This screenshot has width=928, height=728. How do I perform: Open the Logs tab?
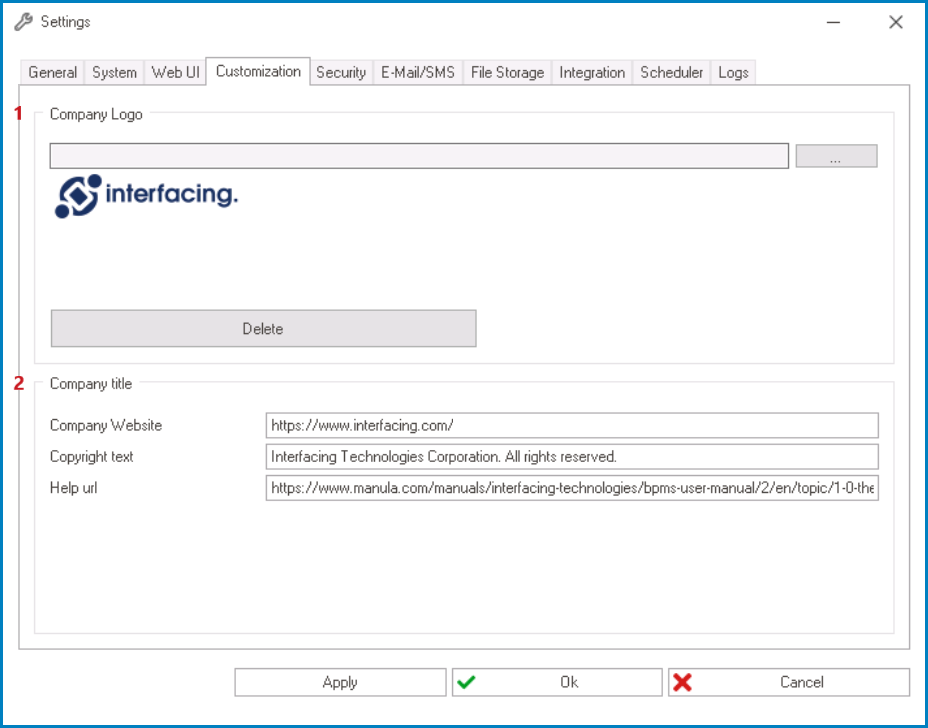733,72
